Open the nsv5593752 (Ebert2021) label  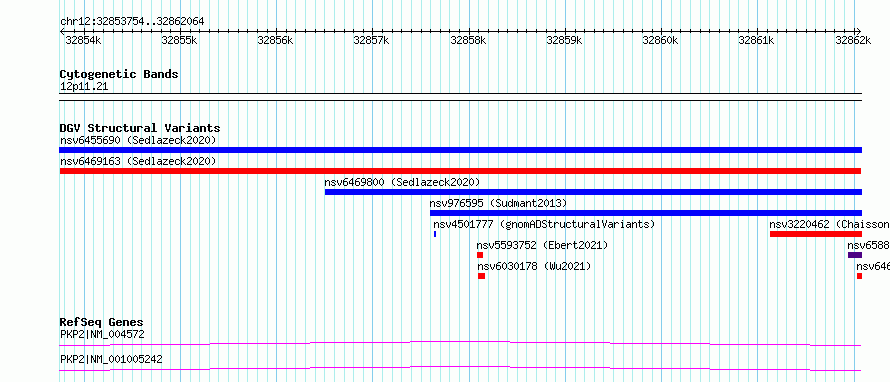click(x=542, y=245)
